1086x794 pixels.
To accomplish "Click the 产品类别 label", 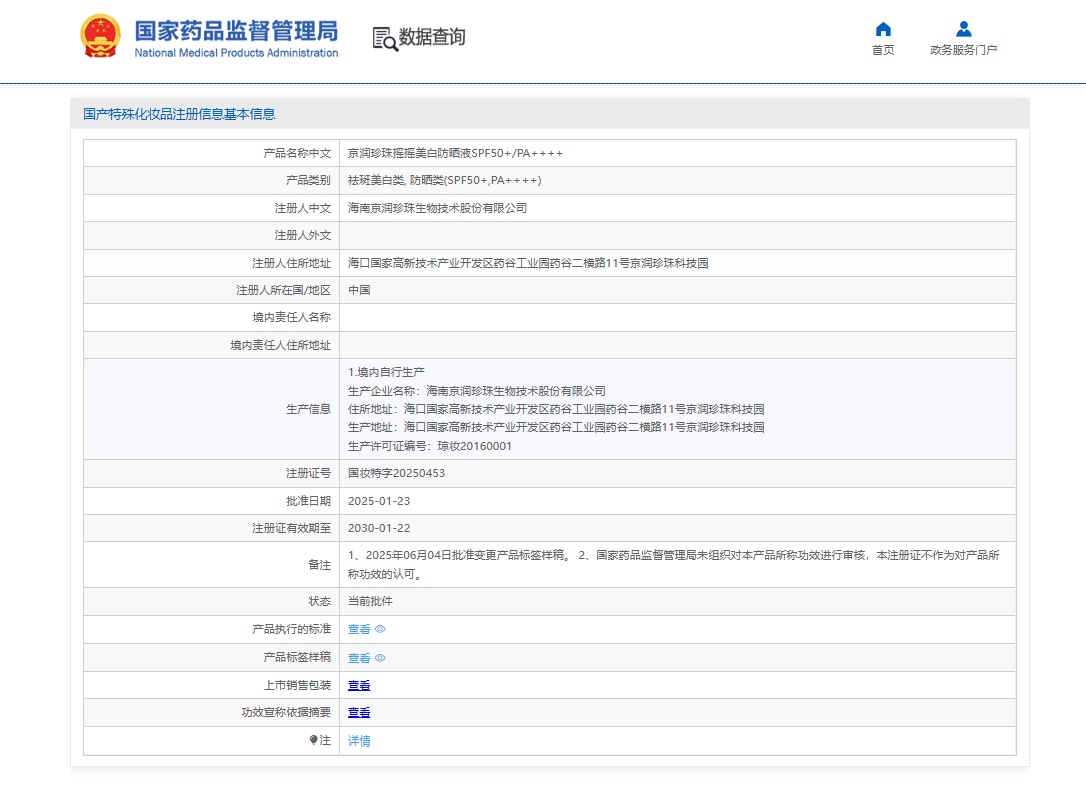I will (x=308, y=180).
